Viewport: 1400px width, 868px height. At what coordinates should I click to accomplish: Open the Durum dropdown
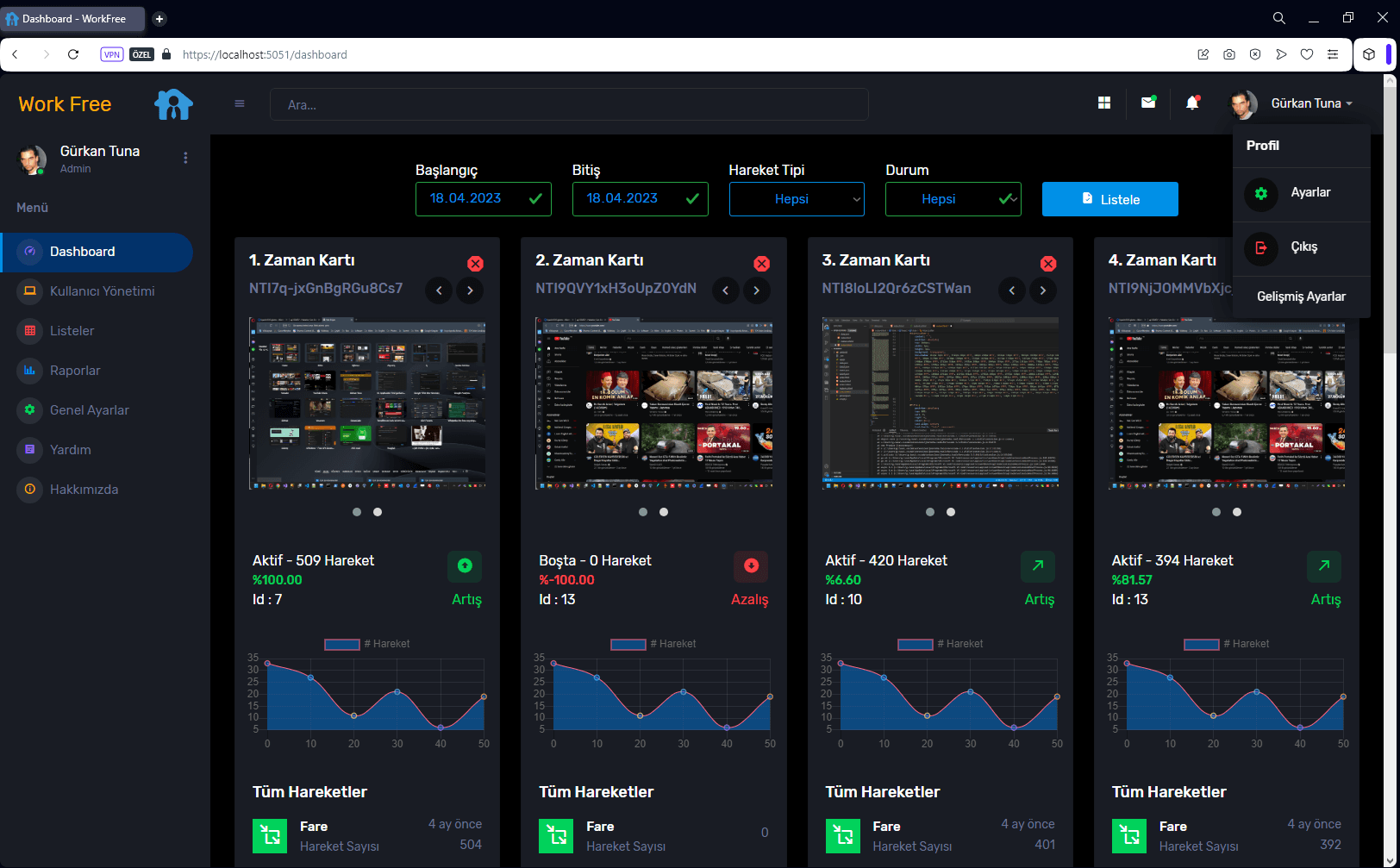pos(953,199)
